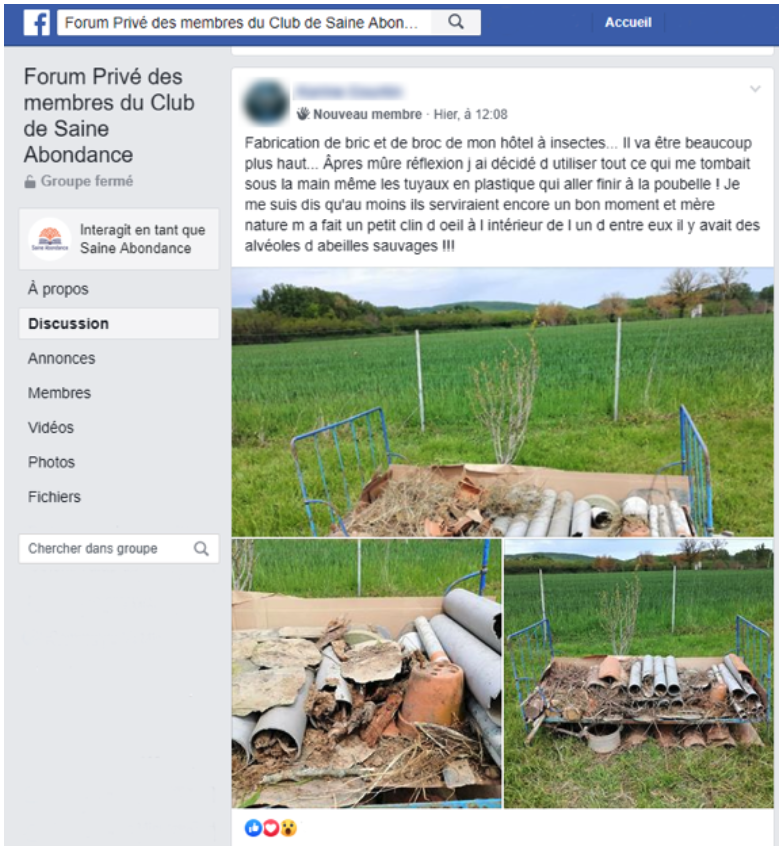Click the Chercher dans groupe field
The height and width of the screenshot is (850, 783).
point(119,549)
